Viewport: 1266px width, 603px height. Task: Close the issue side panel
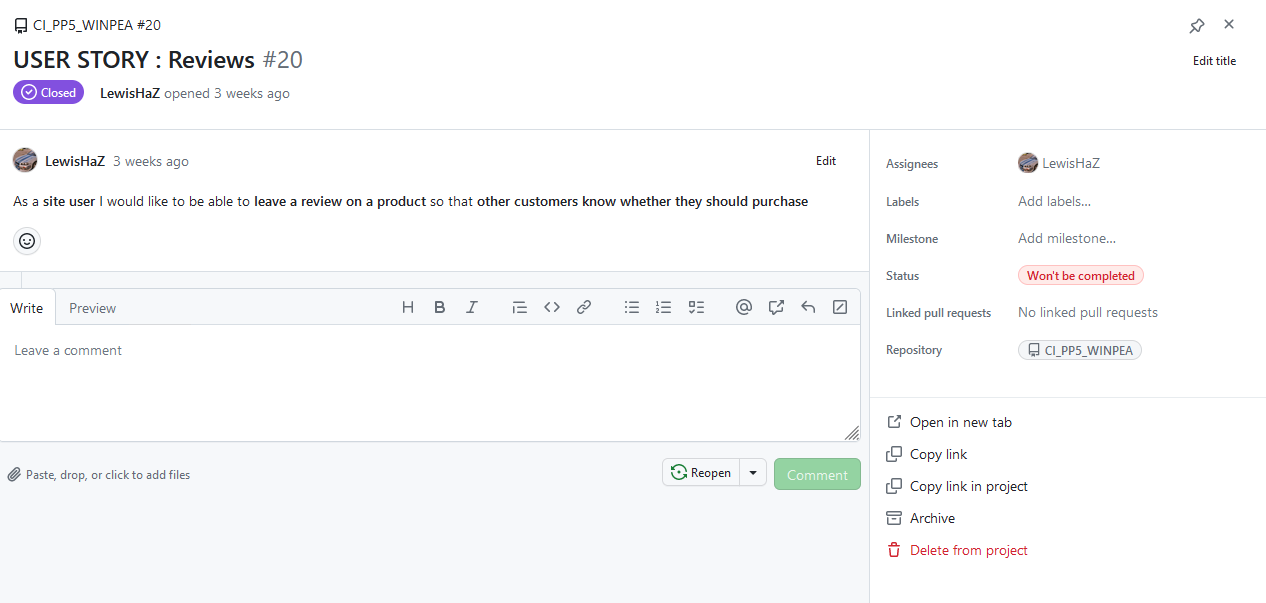point(1229,24)
